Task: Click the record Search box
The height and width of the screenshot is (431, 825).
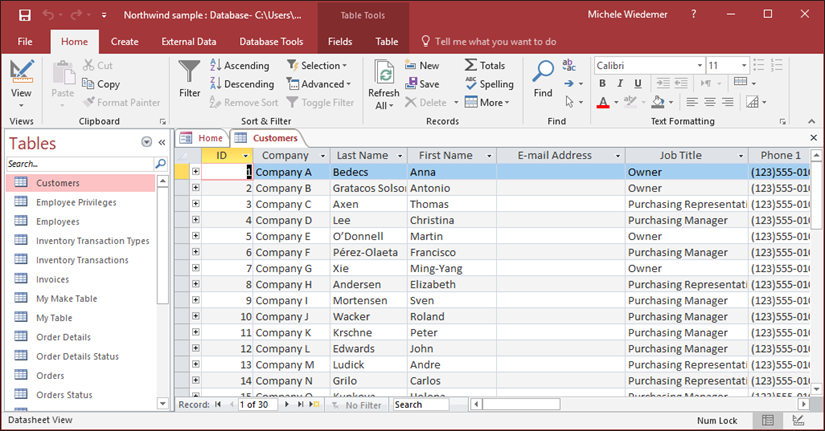Action: (x=420, y=405)
